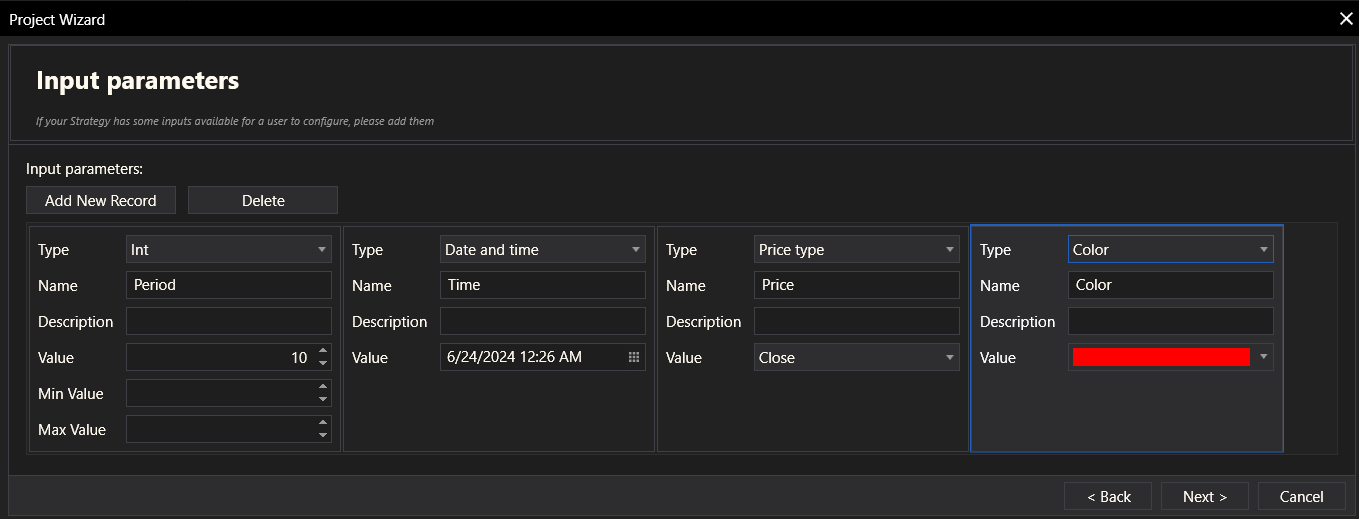1359x519 pixels.
Task: Increase the Period Value with up arrow
Action: coord(322,351)
